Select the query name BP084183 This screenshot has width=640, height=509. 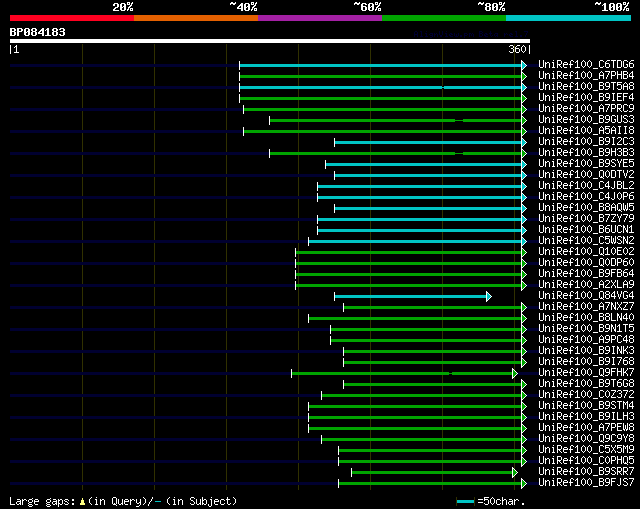(x=38, y=32)
